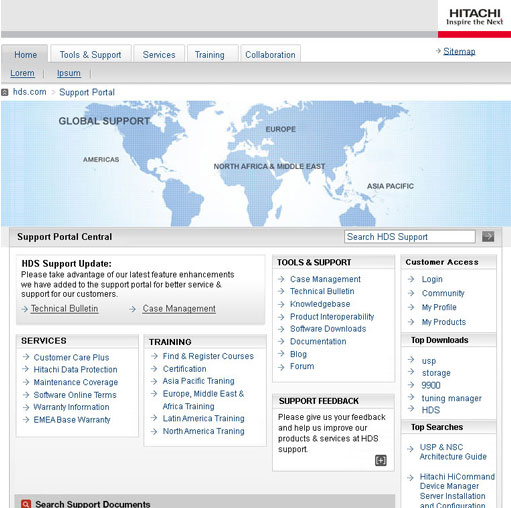Viewport: 511px width, 508px height.
Task: Open Europe, Middle East & Africa Training
Action: tap(203, 400)
